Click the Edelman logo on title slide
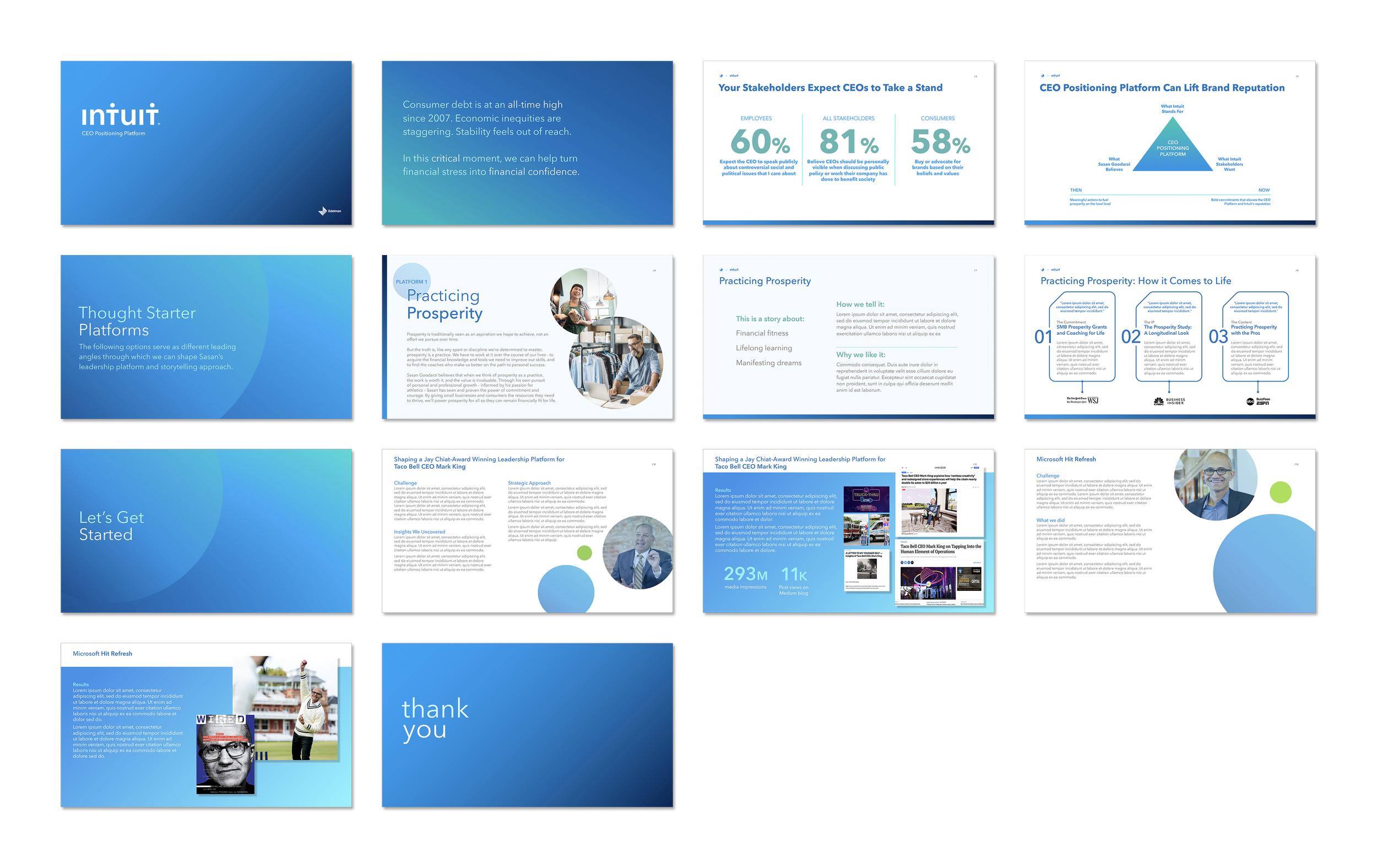Image resolution: width=1377 pixels, height=868 pixels. click(329, 211)
